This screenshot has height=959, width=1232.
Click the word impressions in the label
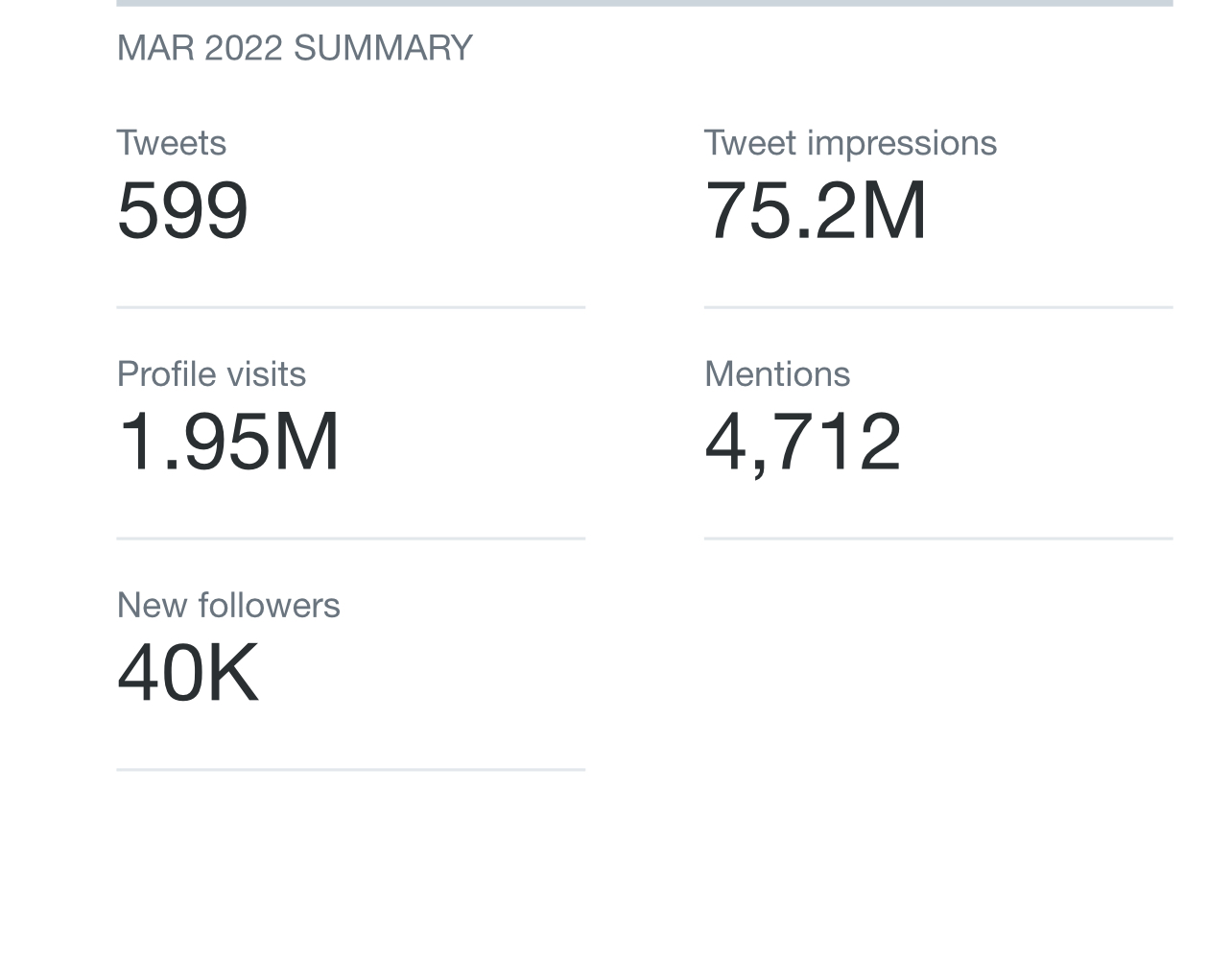point(902,143)
